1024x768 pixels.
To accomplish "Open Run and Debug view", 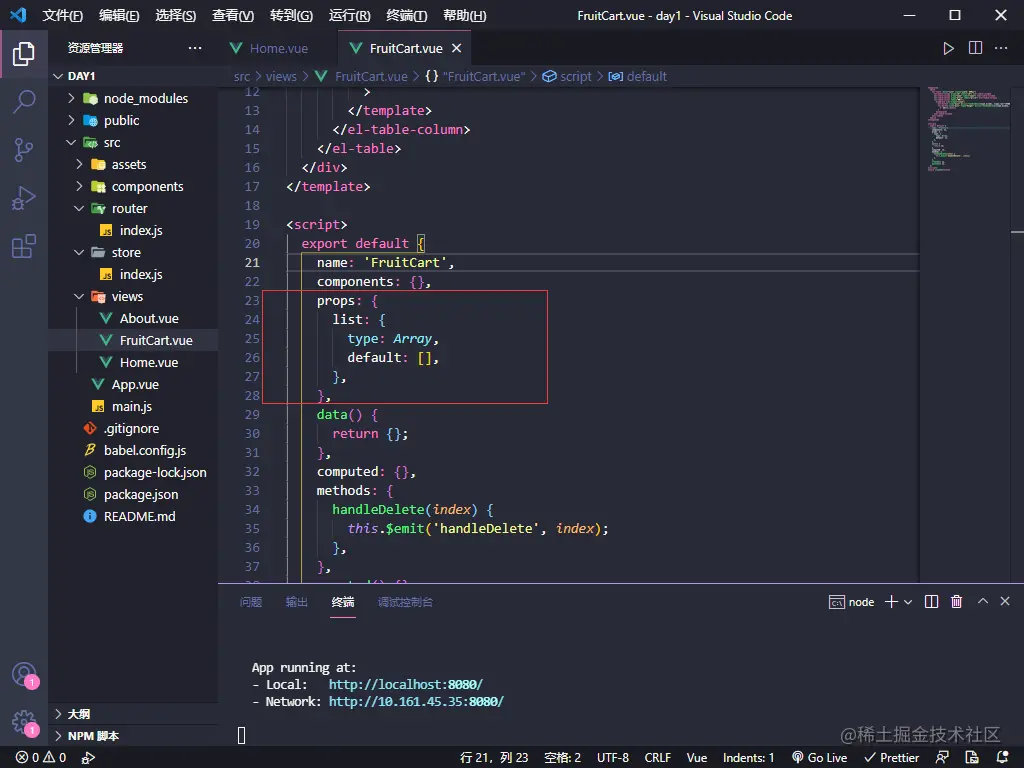I will point(24,198).
